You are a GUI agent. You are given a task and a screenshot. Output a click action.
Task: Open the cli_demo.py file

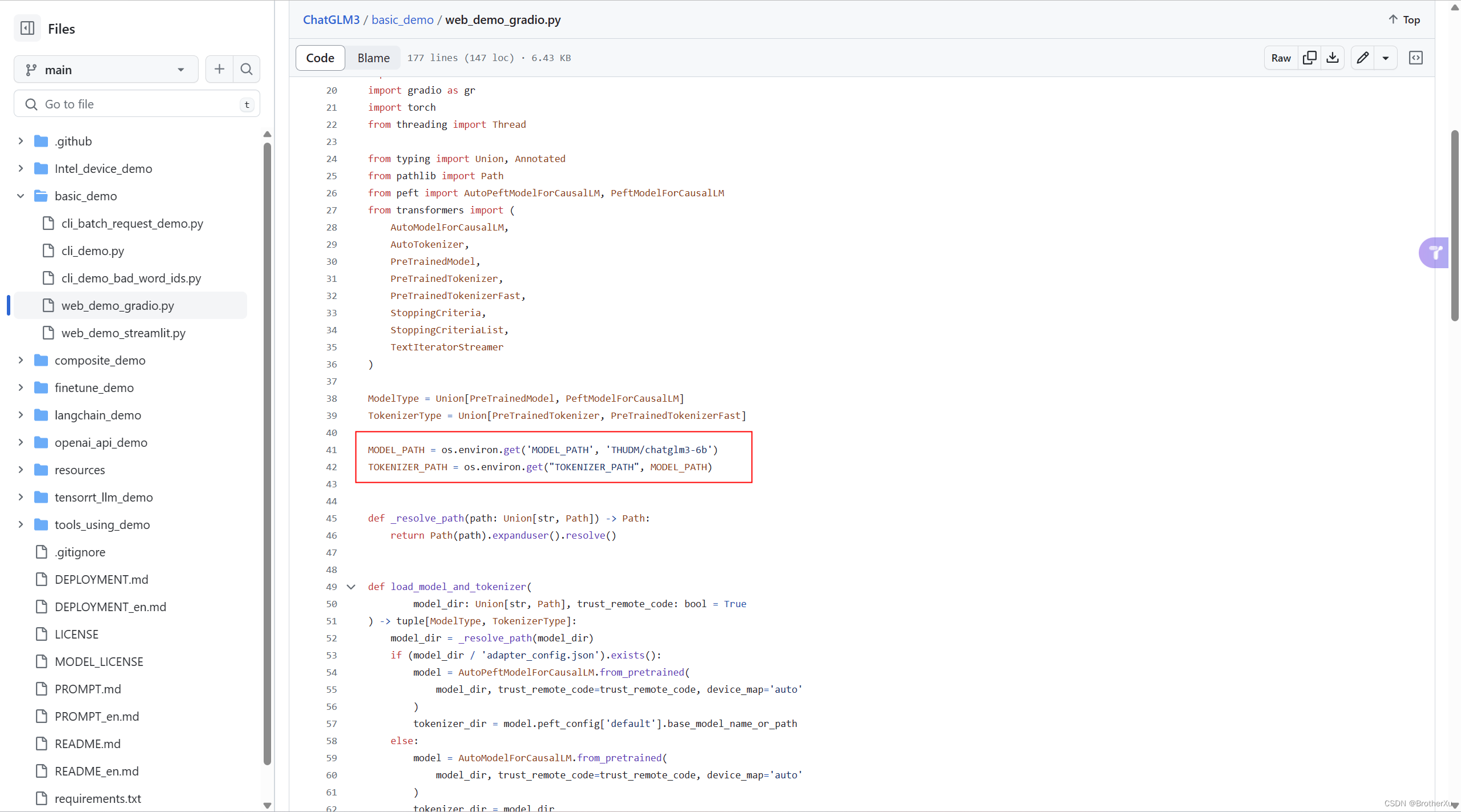coord(92,250)
